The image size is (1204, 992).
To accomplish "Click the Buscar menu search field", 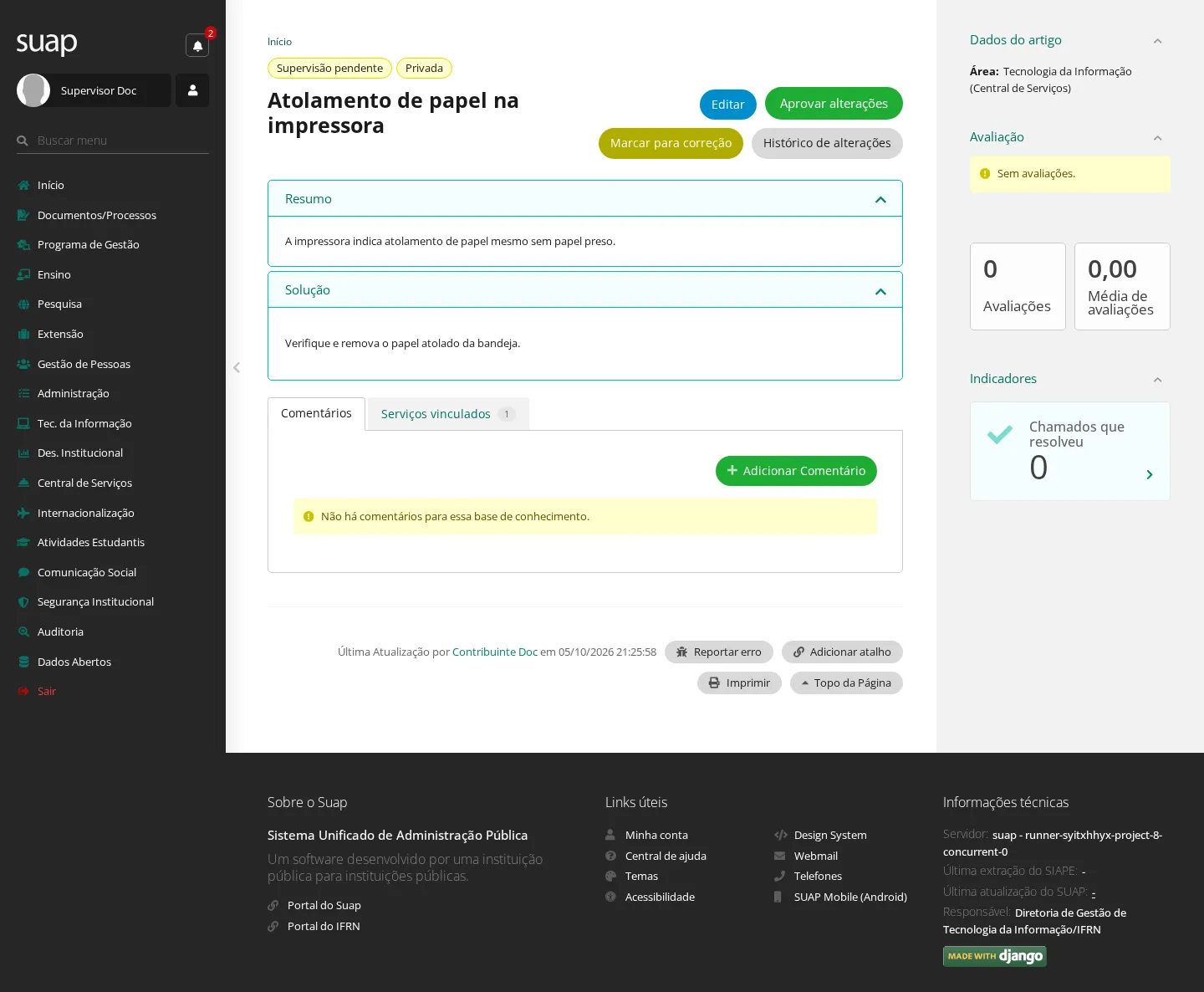I will tap(113, 141).
